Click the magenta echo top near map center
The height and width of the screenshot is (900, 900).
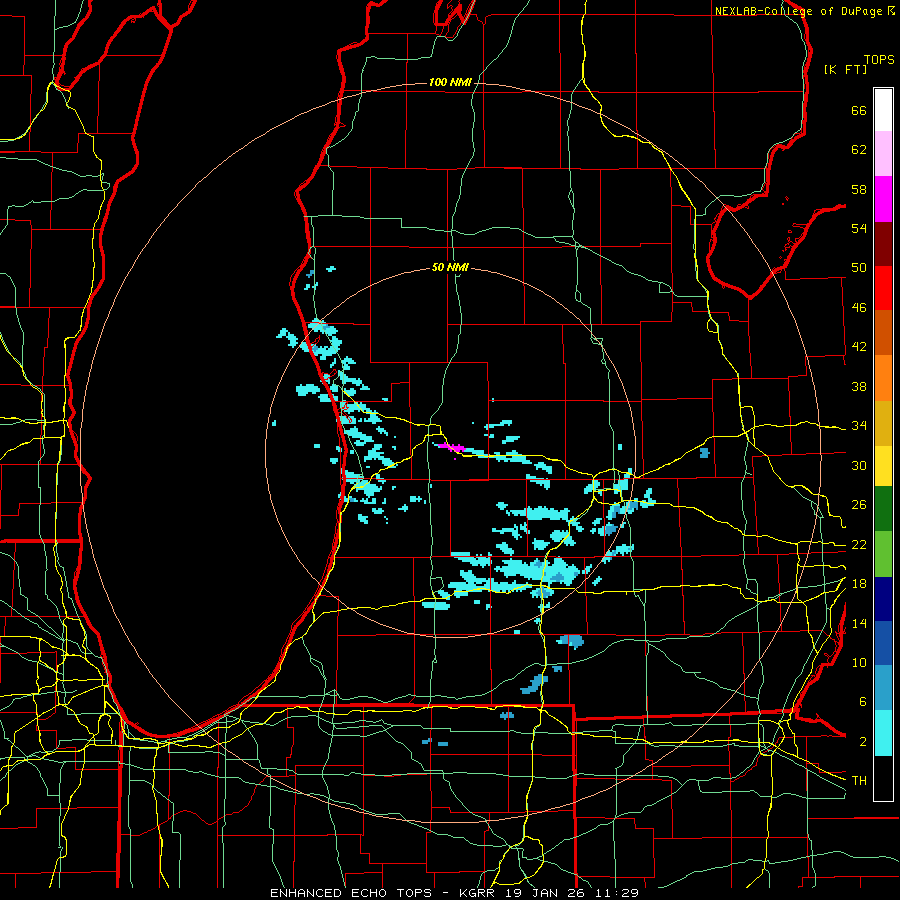[451, 447]
